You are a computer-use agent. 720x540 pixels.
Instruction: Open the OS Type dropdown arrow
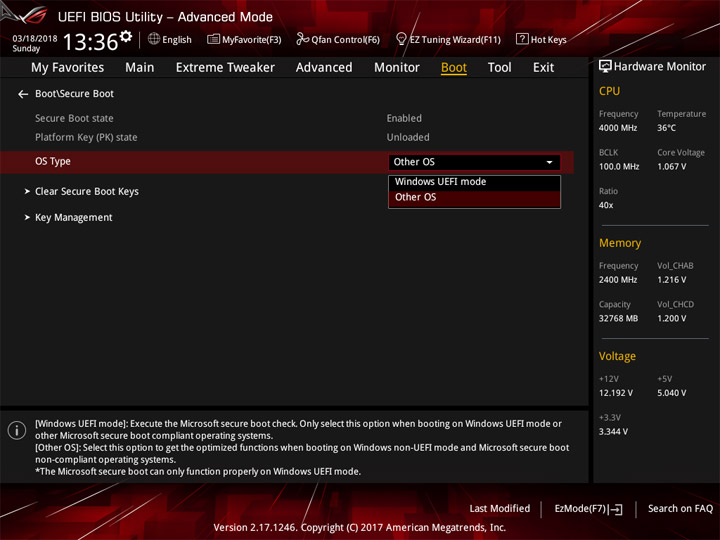[x=549, y=162]
